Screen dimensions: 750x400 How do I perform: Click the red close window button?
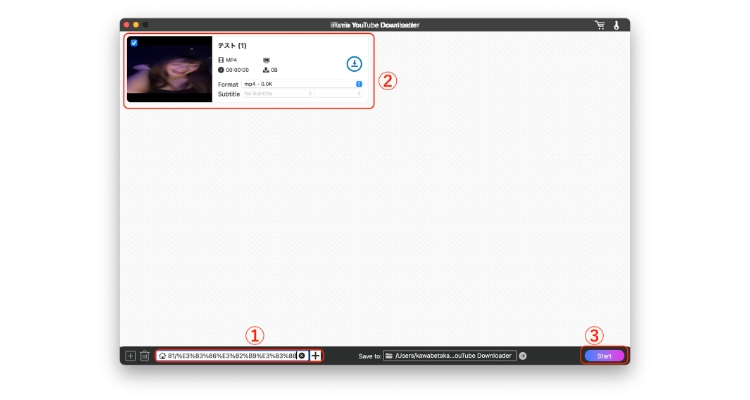(126, 25)
